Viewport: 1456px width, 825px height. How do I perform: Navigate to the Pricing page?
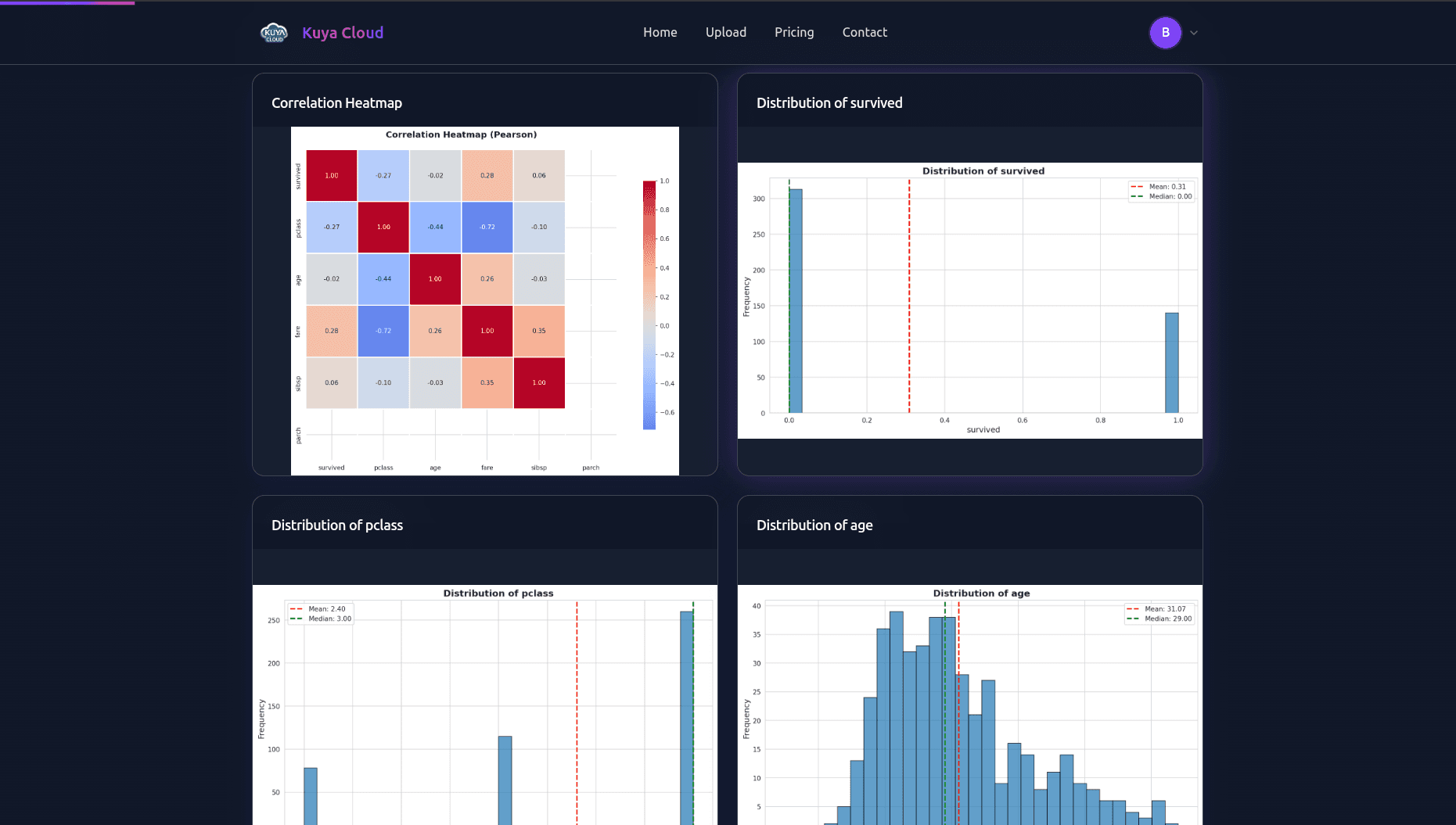tap(793, 32)
